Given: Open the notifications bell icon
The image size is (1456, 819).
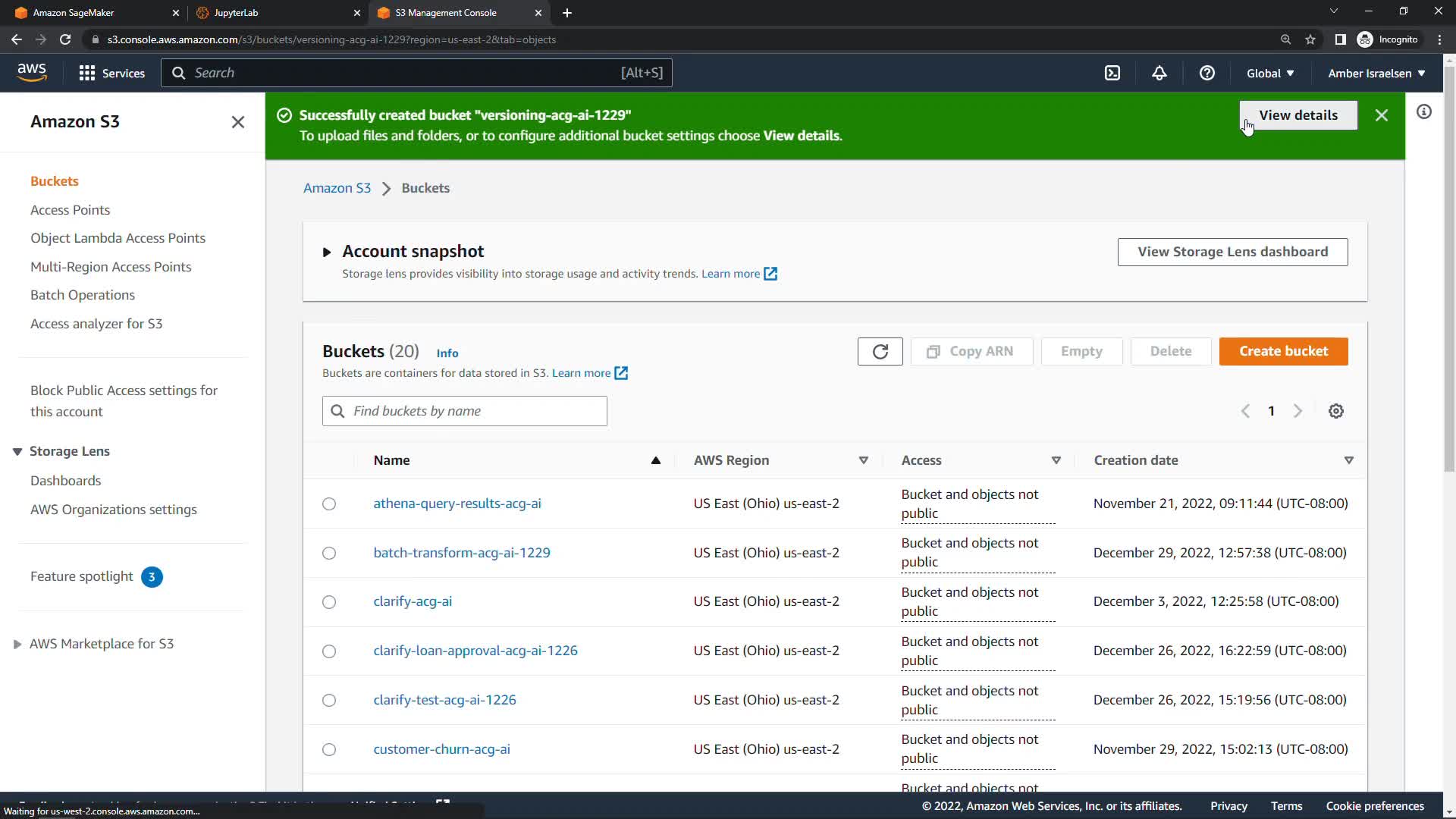Looking at the screenshot, I should click(1159, 74).
